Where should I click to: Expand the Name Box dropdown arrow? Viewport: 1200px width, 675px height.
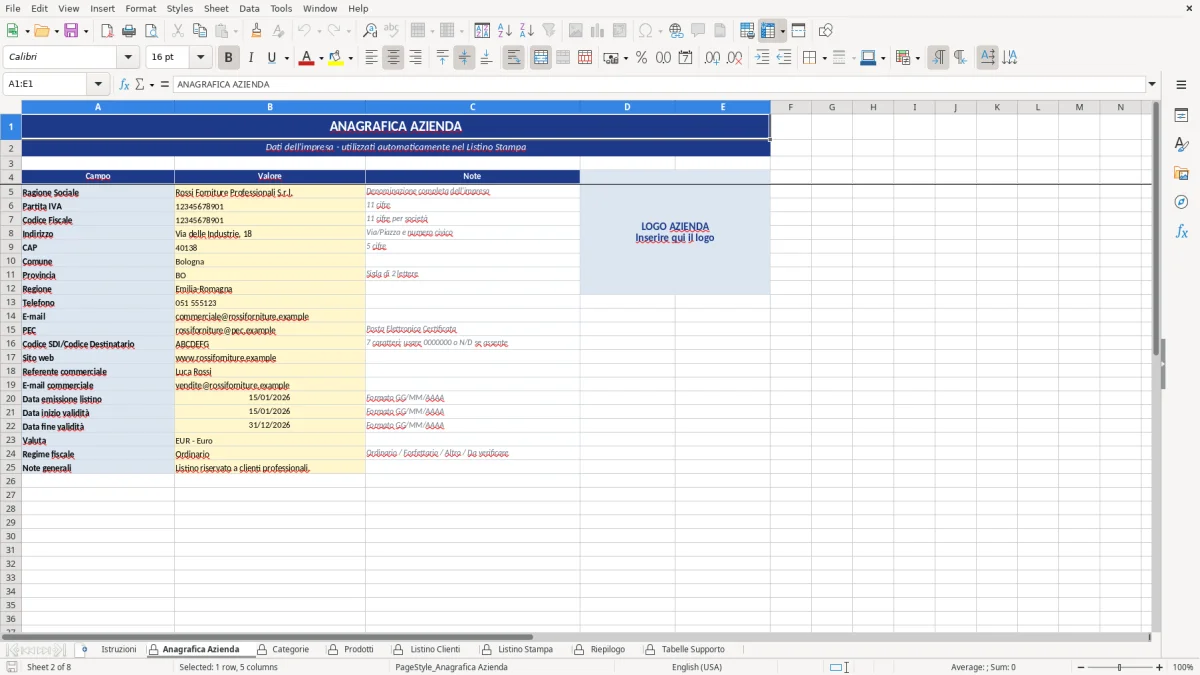point(98,85)
